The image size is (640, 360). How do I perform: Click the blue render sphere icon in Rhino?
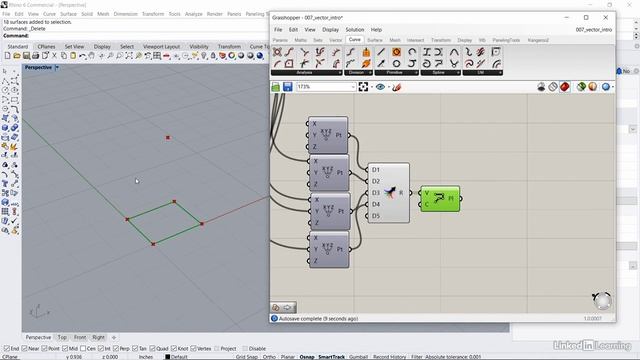coord(260,56)
